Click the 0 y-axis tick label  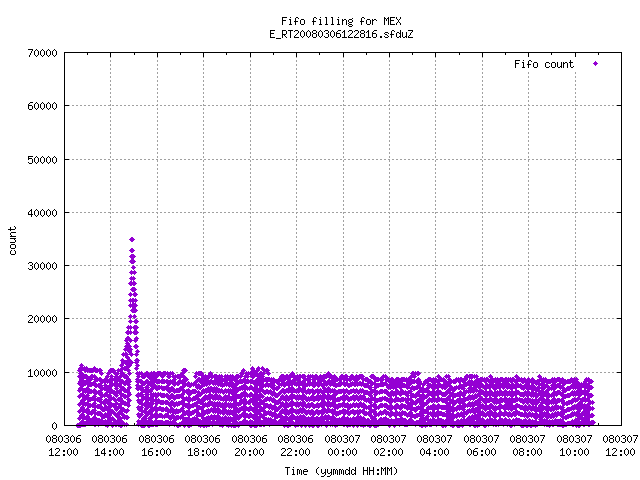coord(55,426)
